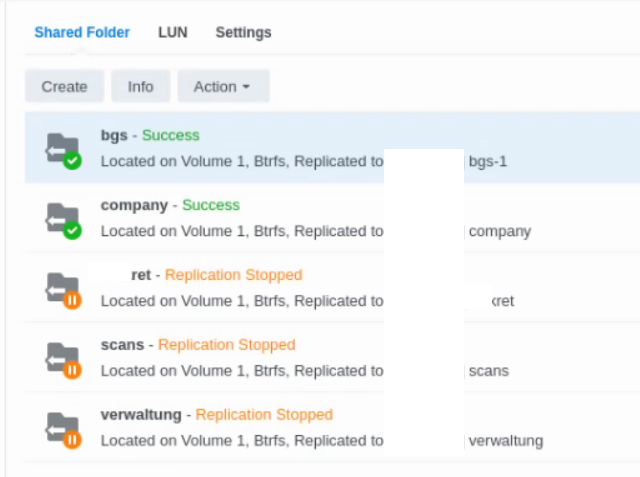Click the bgs-1 replication target name
The height and width of the screenshot is (477, 640).
click(x=488, y=161)
